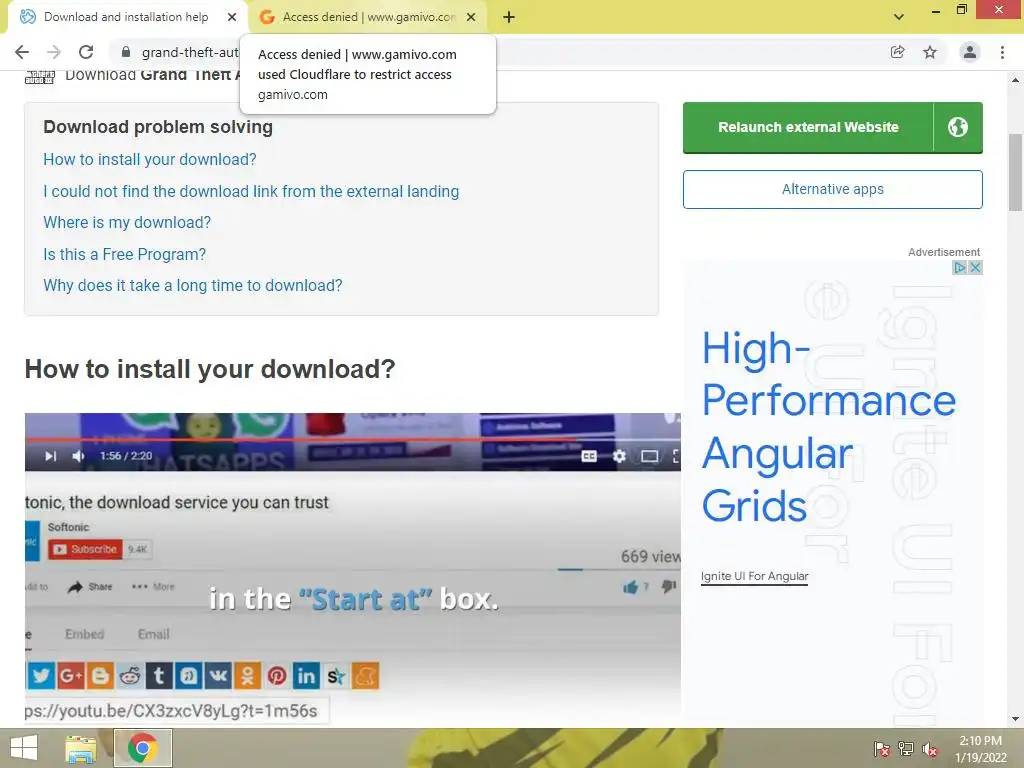
Task: Open Alternative apps button
Action: point(833,189)
